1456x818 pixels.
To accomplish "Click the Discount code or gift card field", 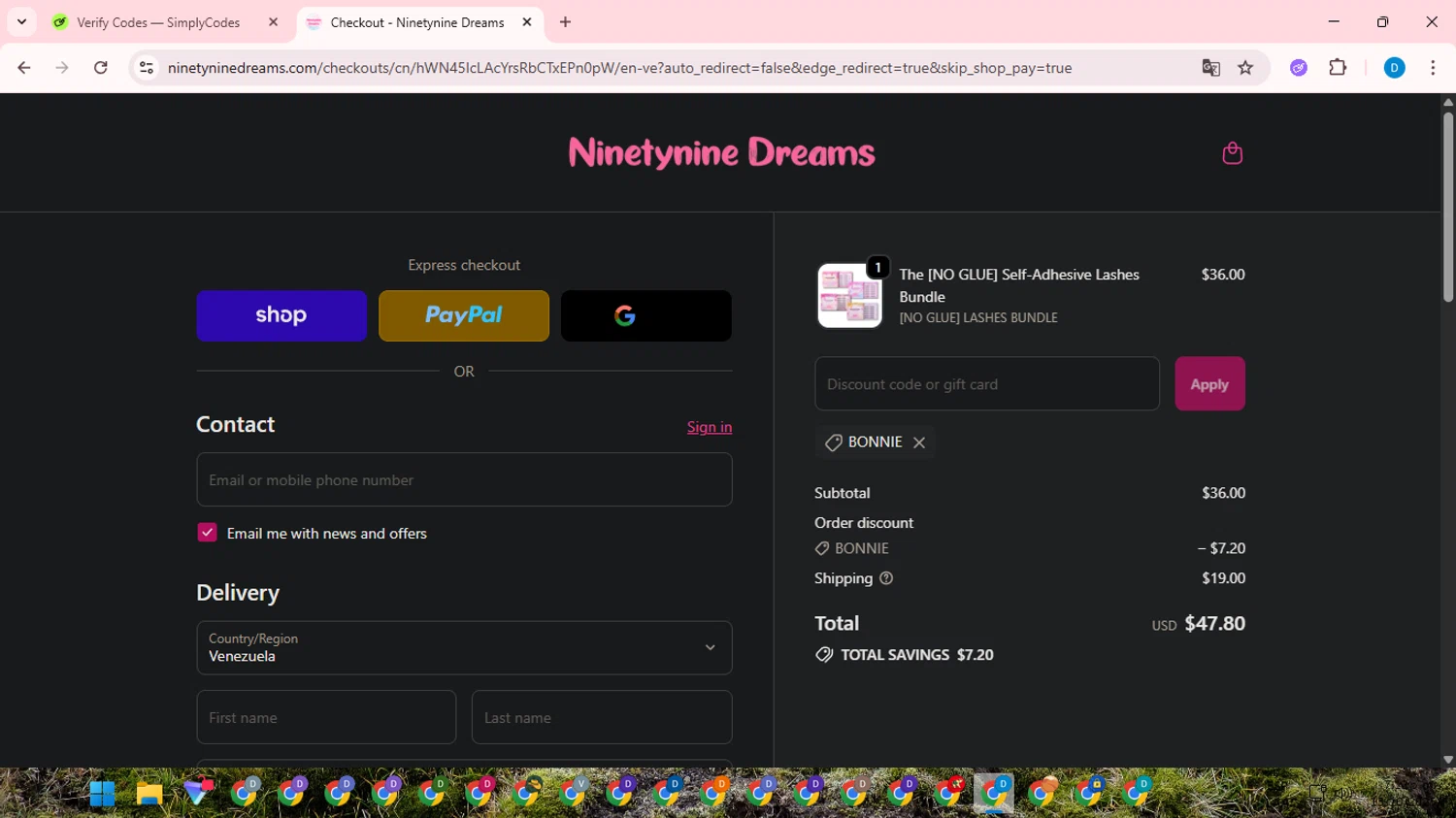I will click(x=987, y=384).
